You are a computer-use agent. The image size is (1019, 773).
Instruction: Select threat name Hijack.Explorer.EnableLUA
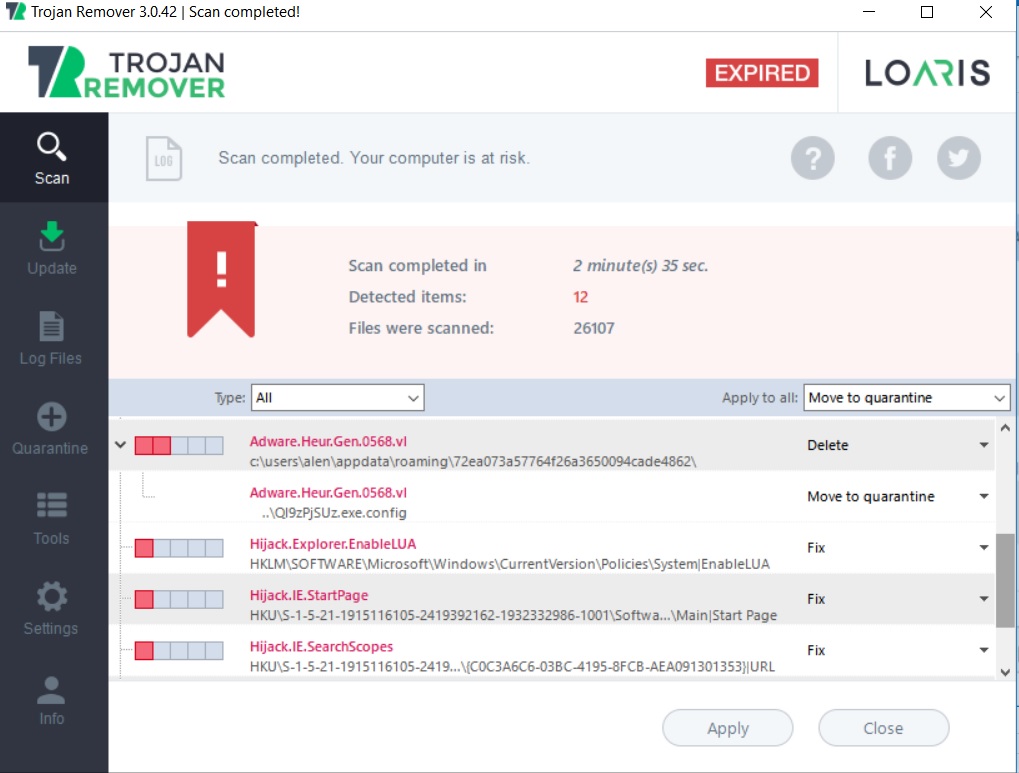[333, 544]
